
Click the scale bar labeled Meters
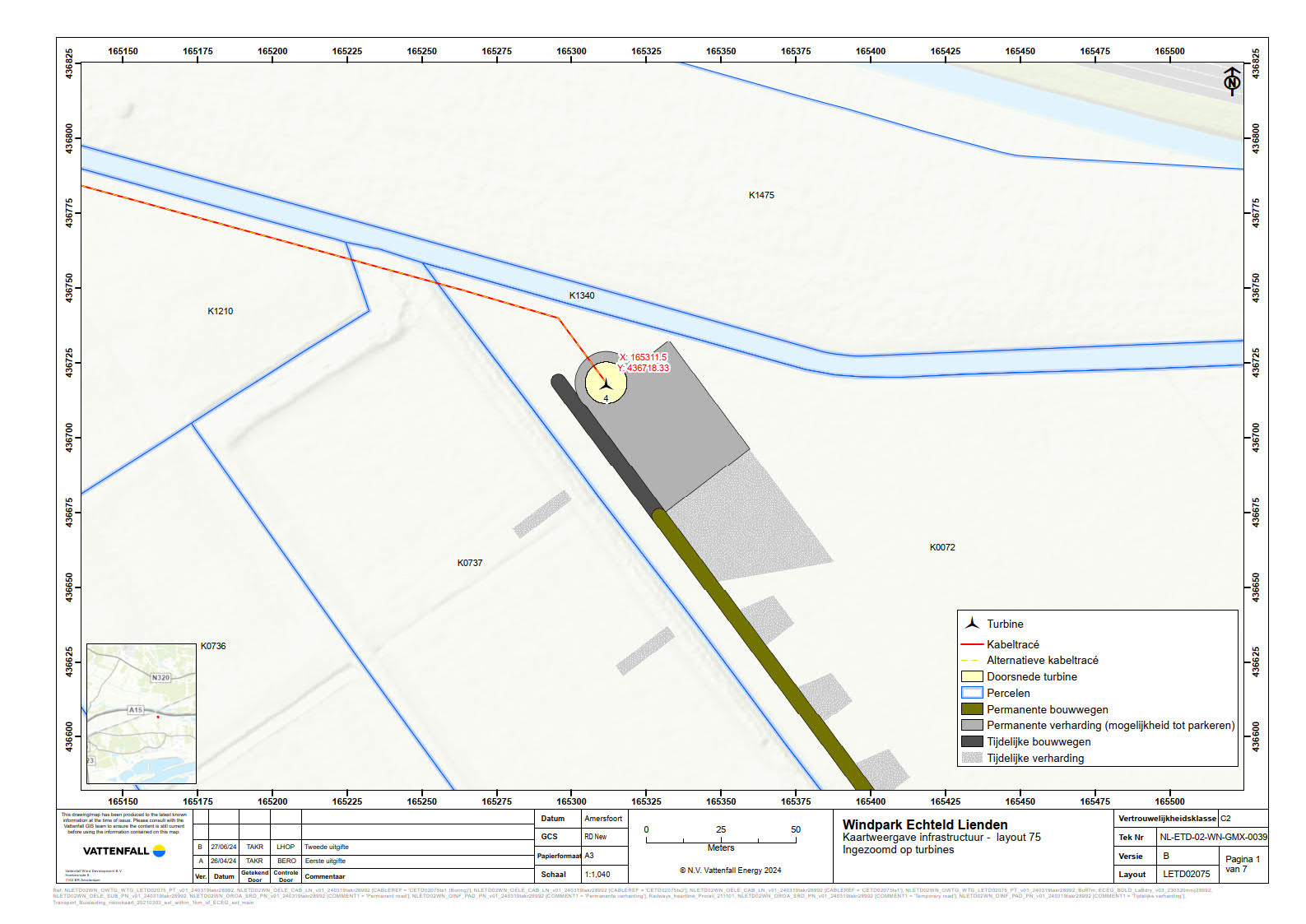[721, 839]
